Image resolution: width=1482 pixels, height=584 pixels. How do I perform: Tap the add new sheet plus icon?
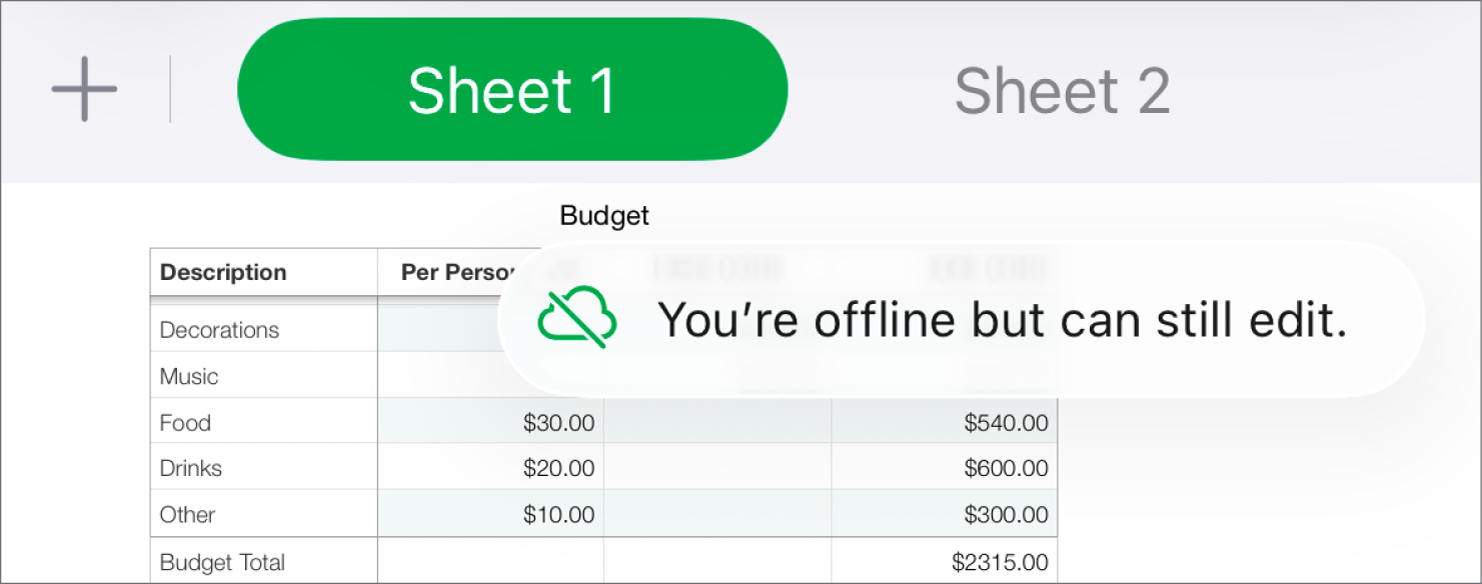point(85,89)
